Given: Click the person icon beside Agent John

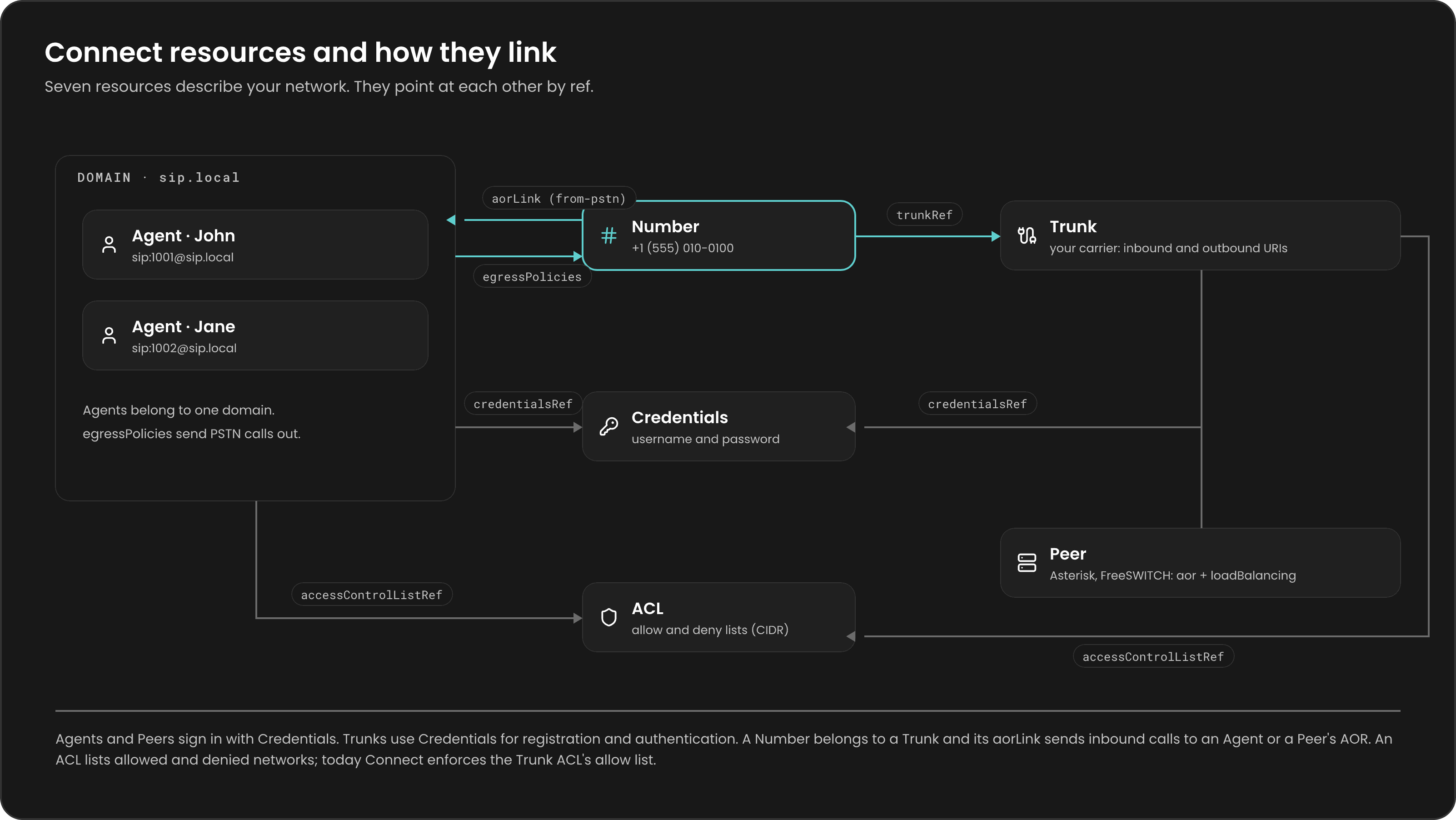Looking at the screenshot, I should coord(109,245).
